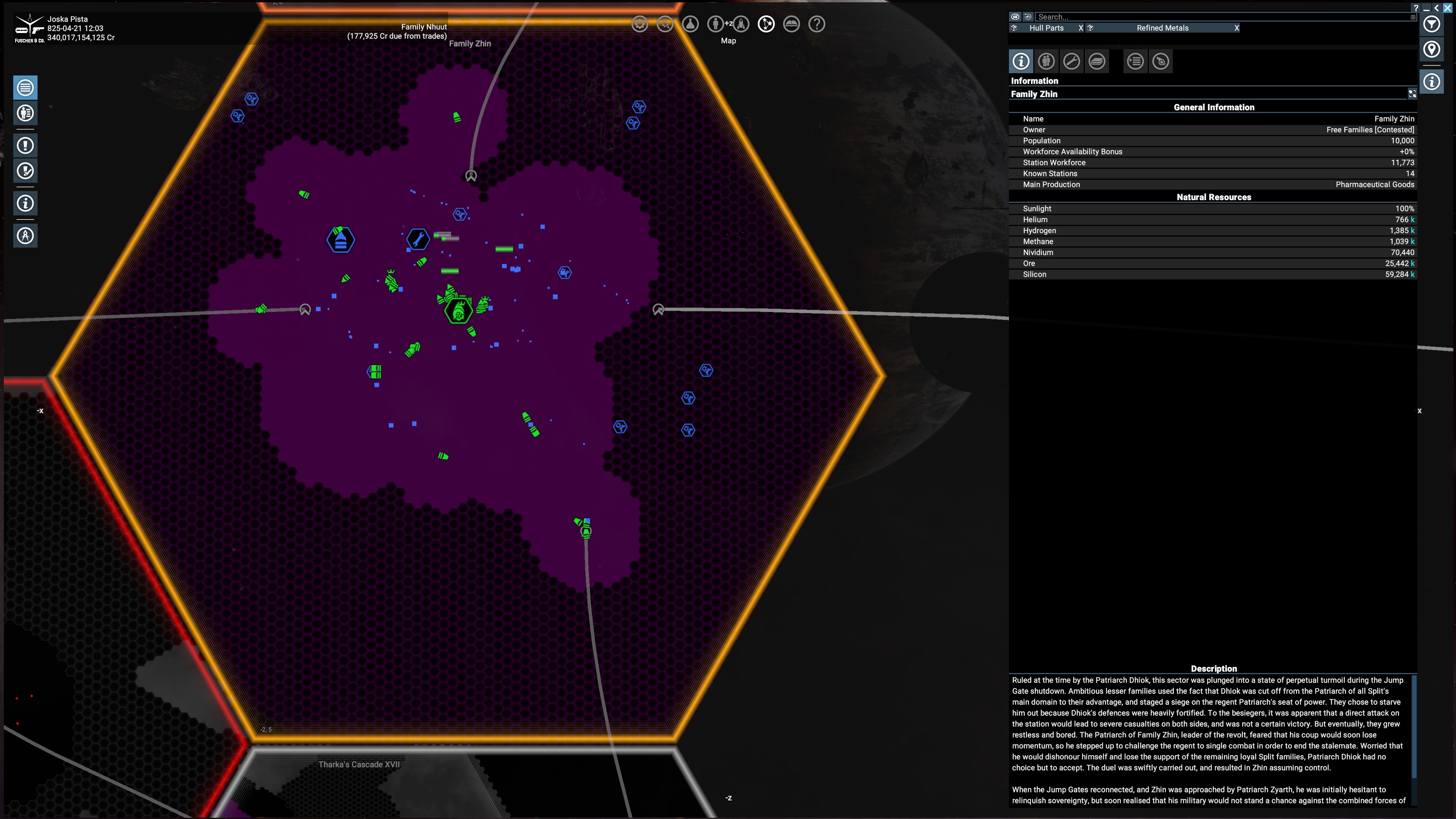Screen dimensions: 1456x819
Task: Click the Population row value 10,000
Action: [x=1402, y=141]
